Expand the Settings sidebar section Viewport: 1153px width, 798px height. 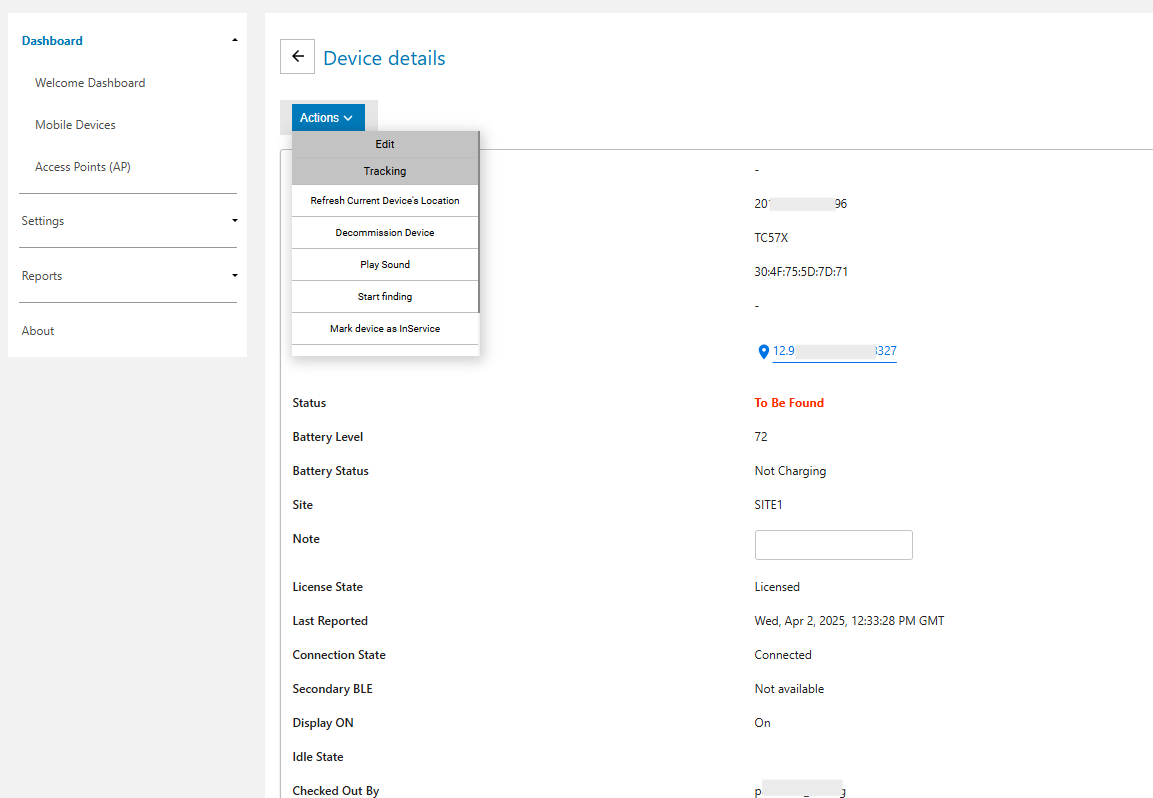tap(234, 221)
